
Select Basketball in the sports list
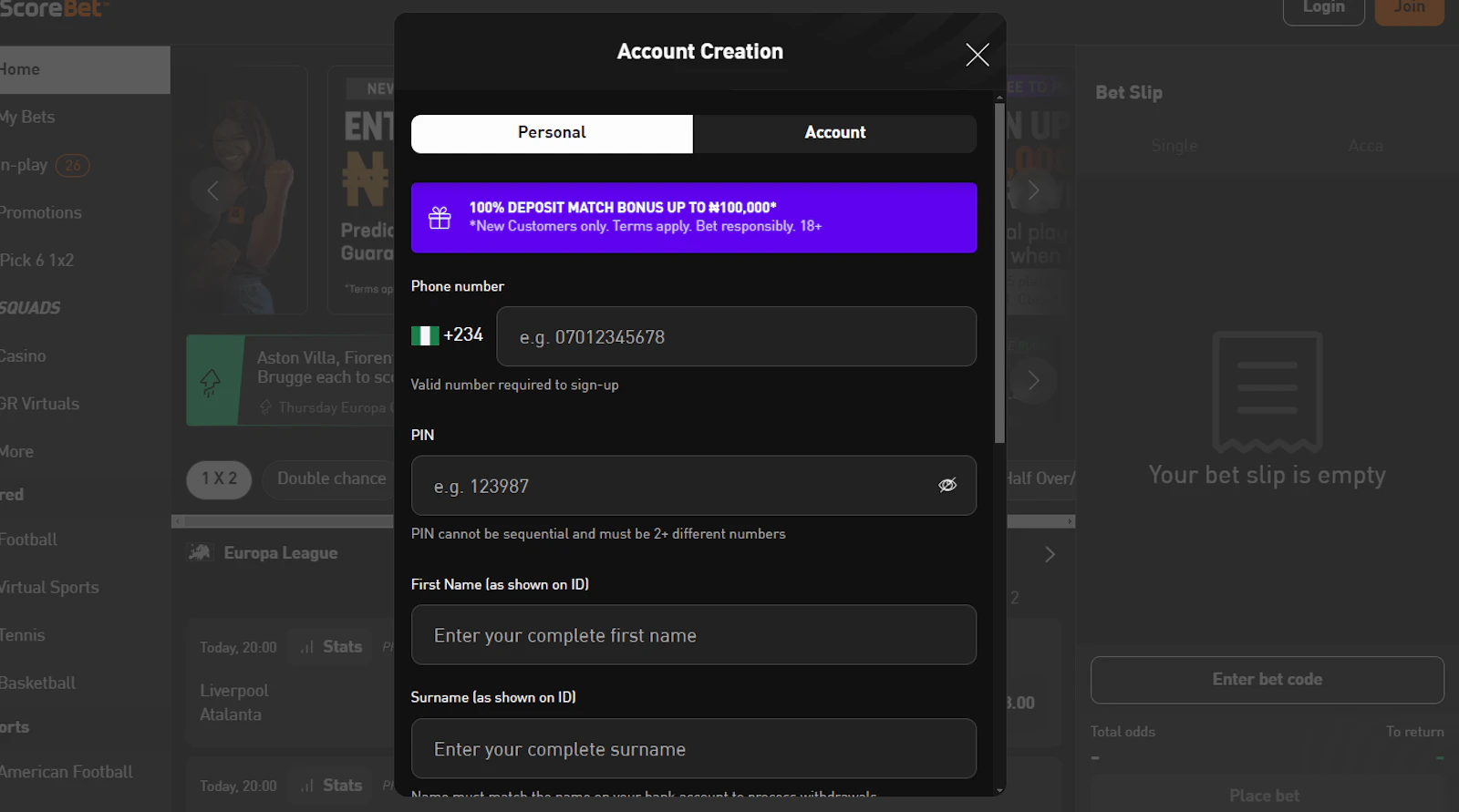(x=37, y=683)
